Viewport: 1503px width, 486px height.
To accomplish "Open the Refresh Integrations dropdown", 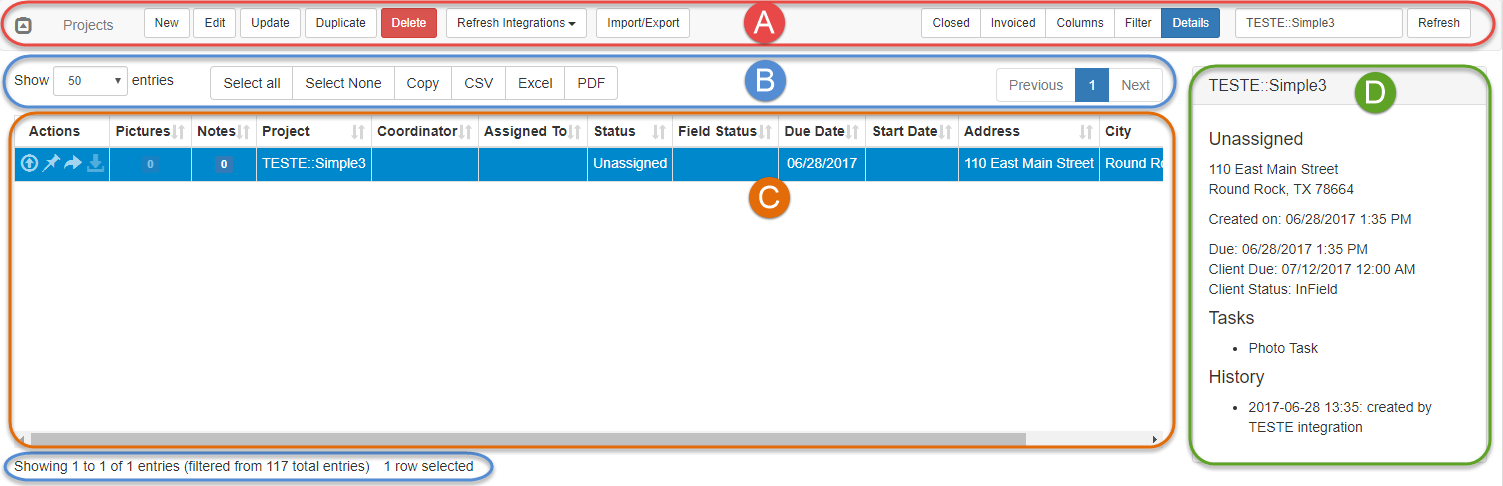I will click(x=516, y=23).
